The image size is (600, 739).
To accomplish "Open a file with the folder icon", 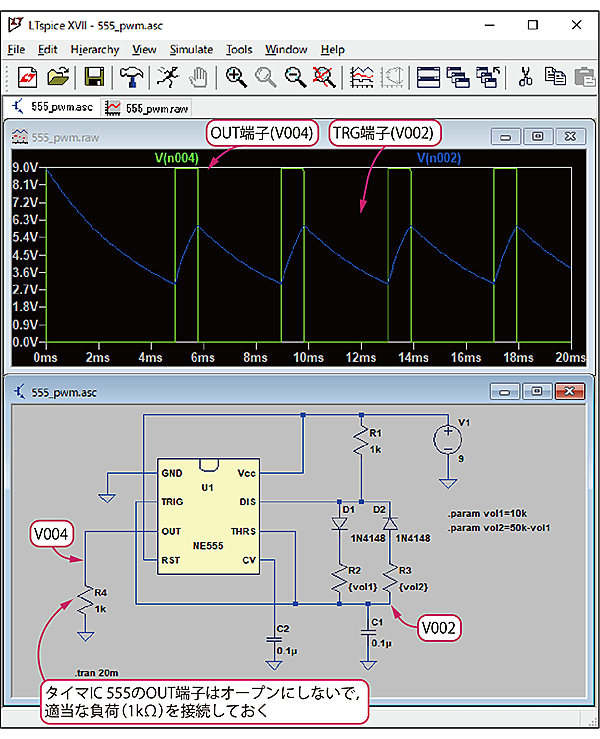I will click(59, 76).
